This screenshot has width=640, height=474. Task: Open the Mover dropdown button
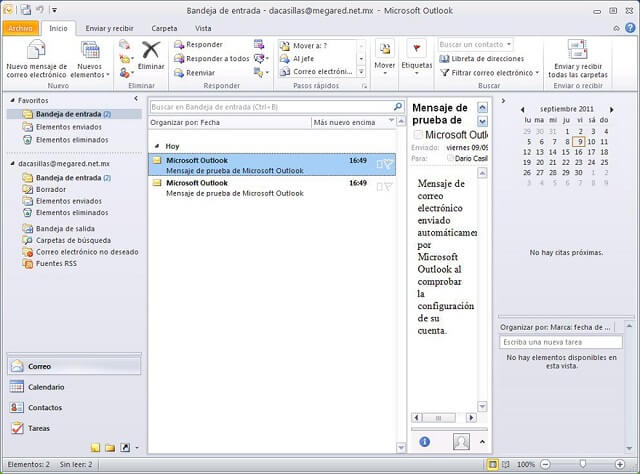384,58
